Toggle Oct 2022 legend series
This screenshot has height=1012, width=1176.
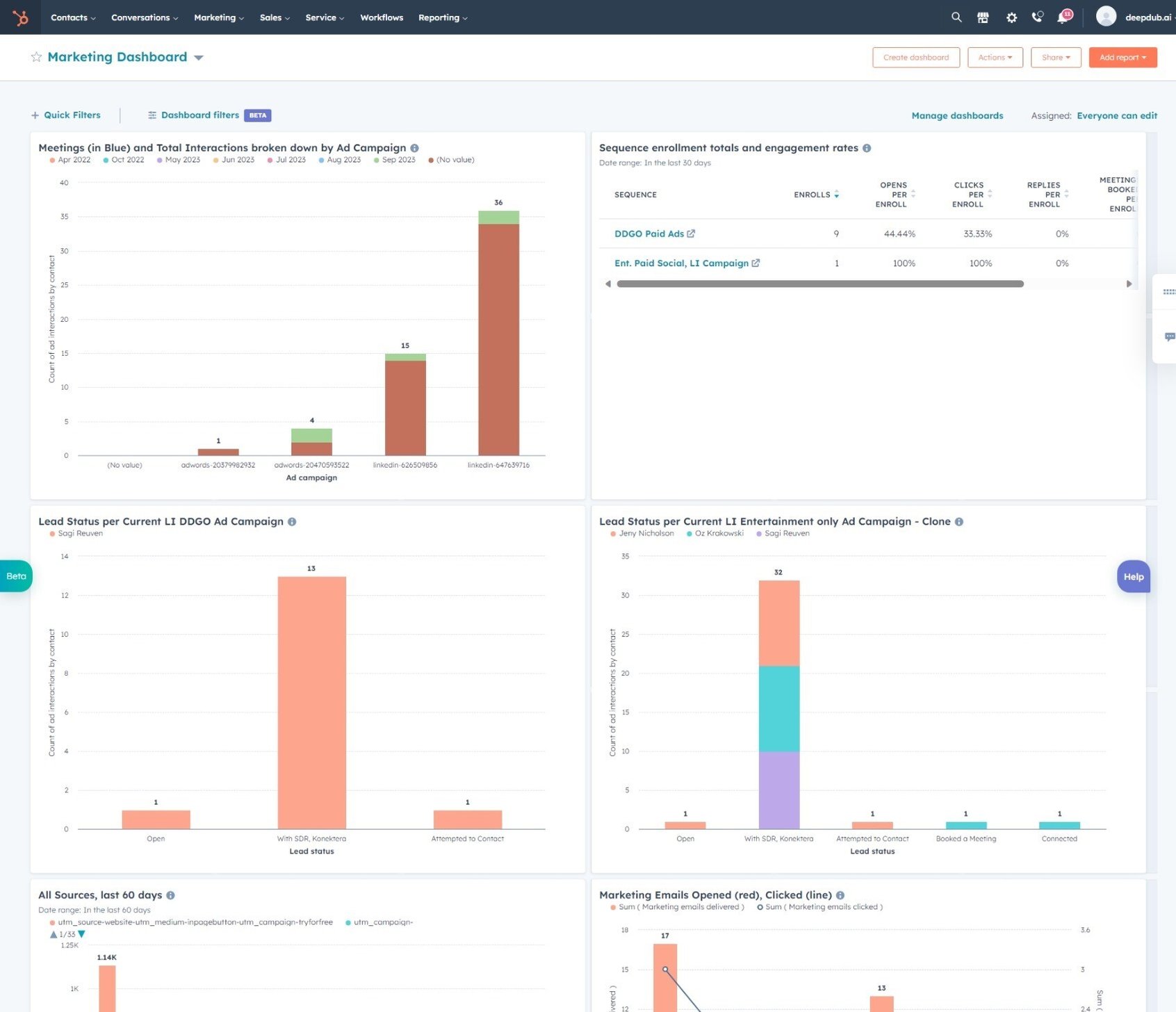[x=124, y=160]
